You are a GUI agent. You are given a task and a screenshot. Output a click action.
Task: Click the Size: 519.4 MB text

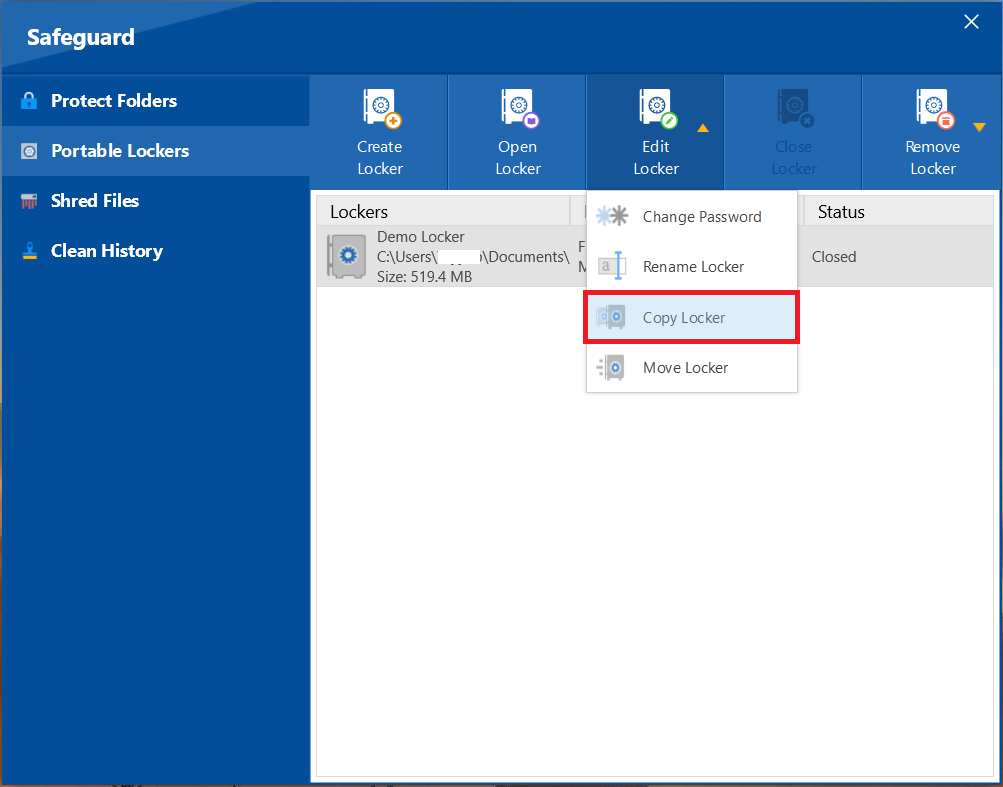pos(424,276)
